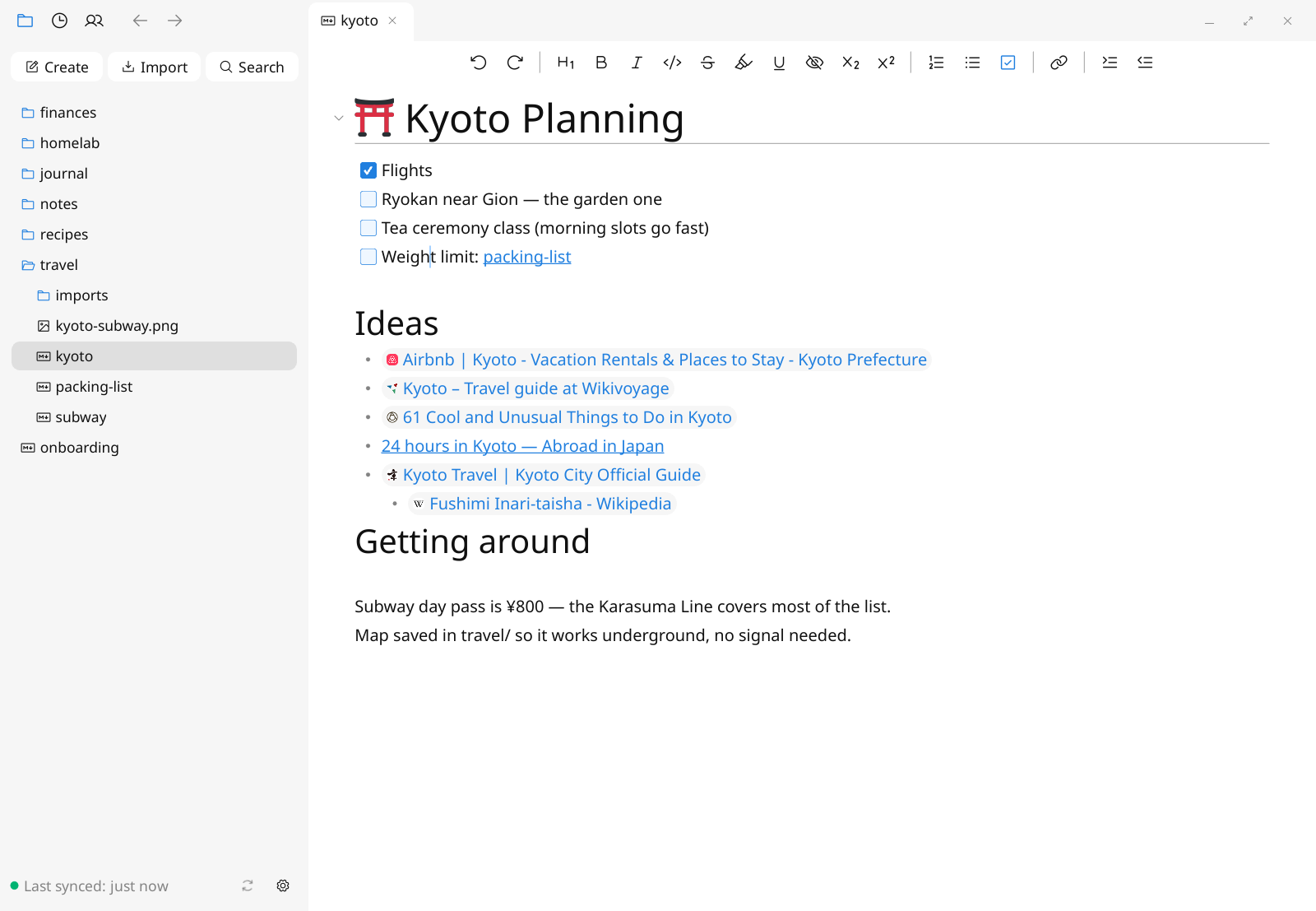This screenshot has width=1316, height=911.
Task: Open settings with the gear icon
Action: [x=283, y=885]
